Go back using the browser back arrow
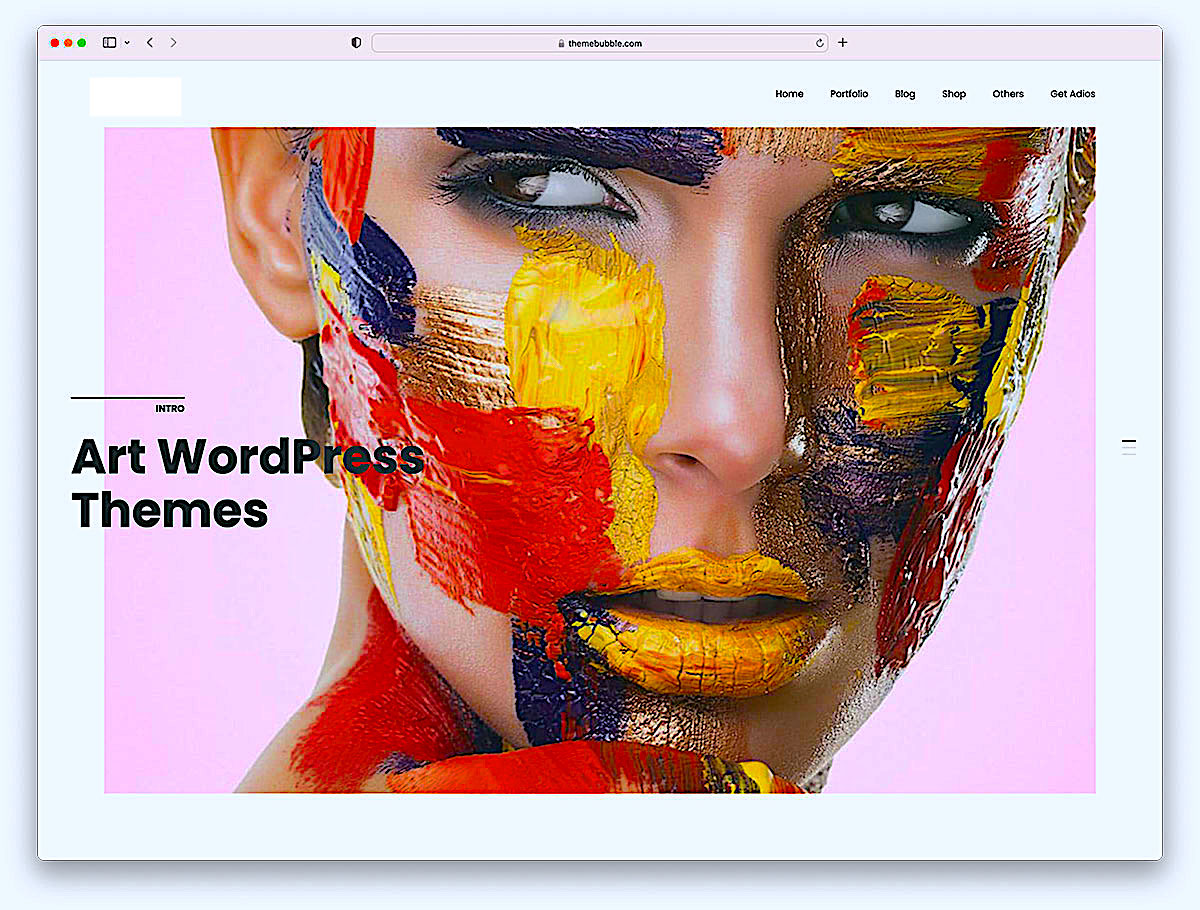This screenshot has height=910, width=1200. click(150, 43)
